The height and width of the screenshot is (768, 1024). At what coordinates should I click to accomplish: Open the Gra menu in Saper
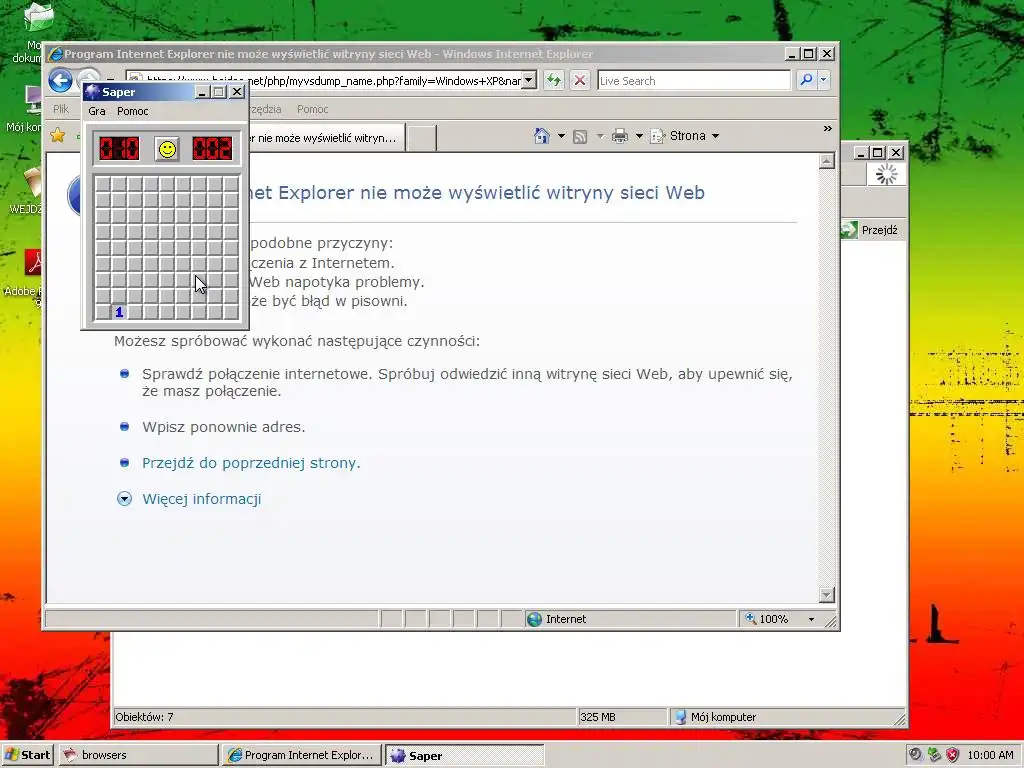(97, 111)
